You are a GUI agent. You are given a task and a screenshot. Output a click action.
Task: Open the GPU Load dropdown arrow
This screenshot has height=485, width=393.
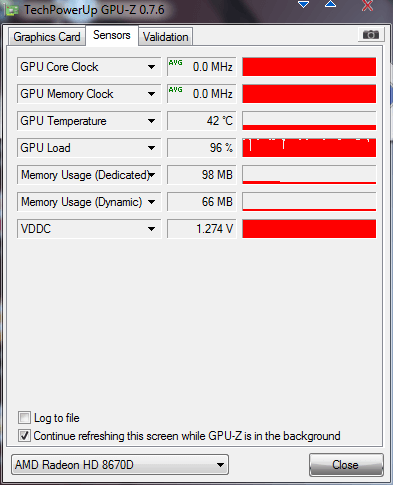[151, 148]
